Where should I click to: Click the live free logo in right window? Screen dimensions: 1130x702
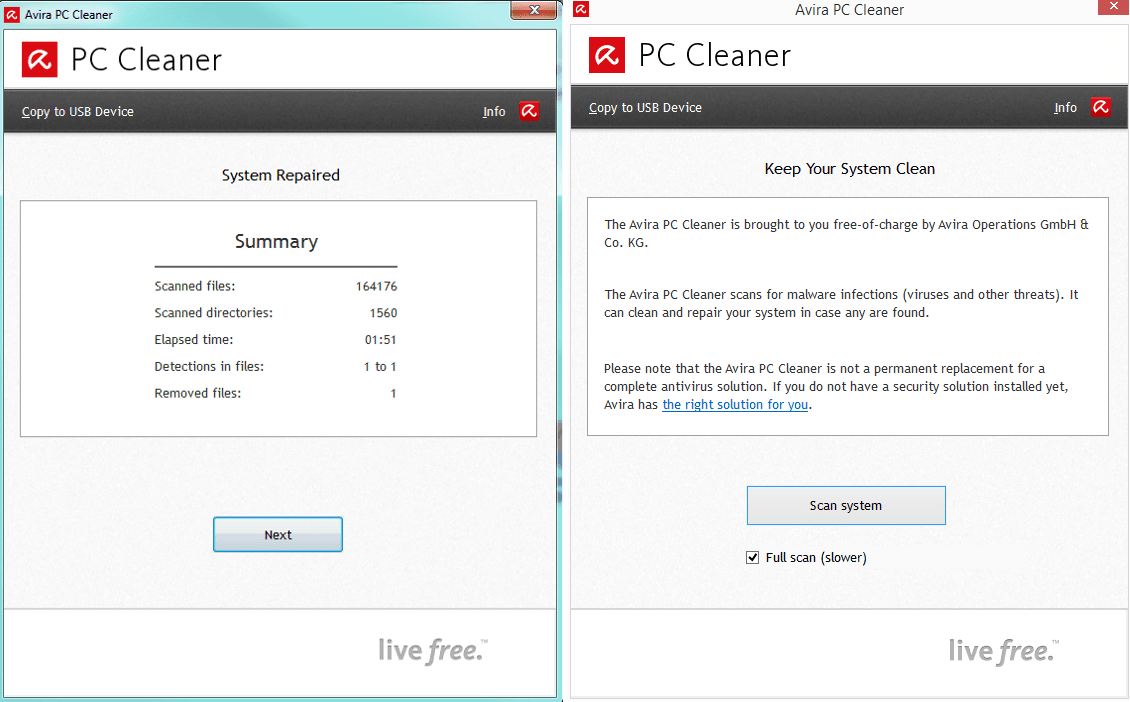[x=1002, y=650]
